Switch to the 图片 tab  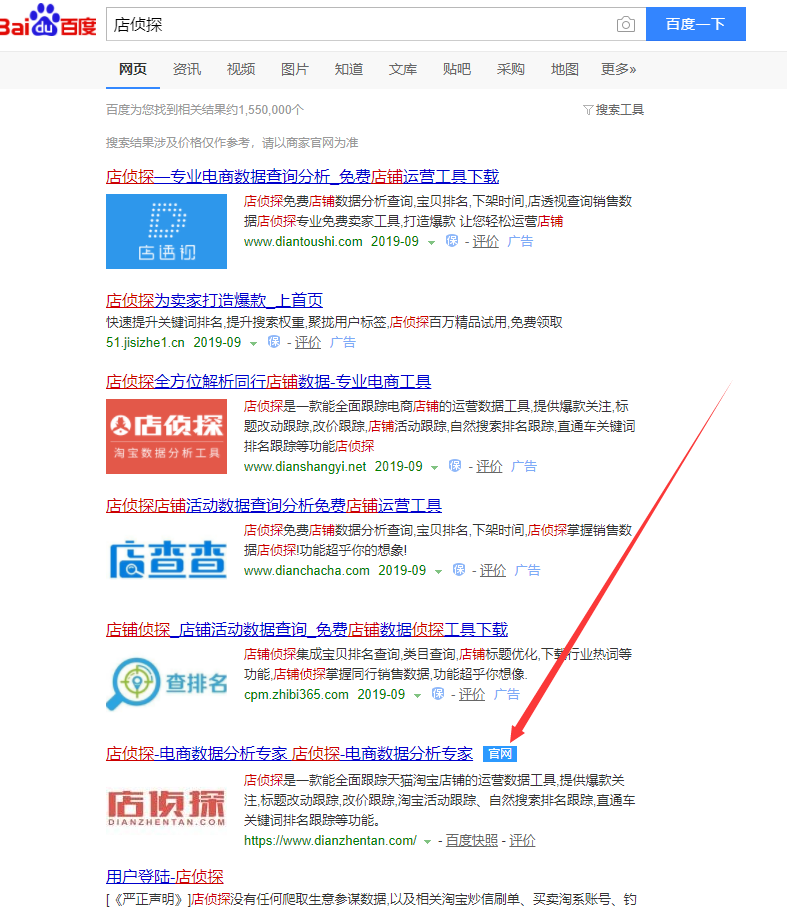[x=295, y=69]
